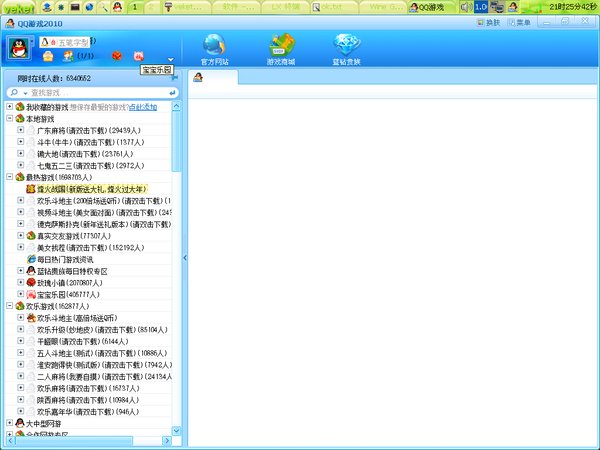Click the 宝宝乐园 pink toolbar icon
Image resolution: width=600 pixels, height=450 pixels.
point(139,56)
